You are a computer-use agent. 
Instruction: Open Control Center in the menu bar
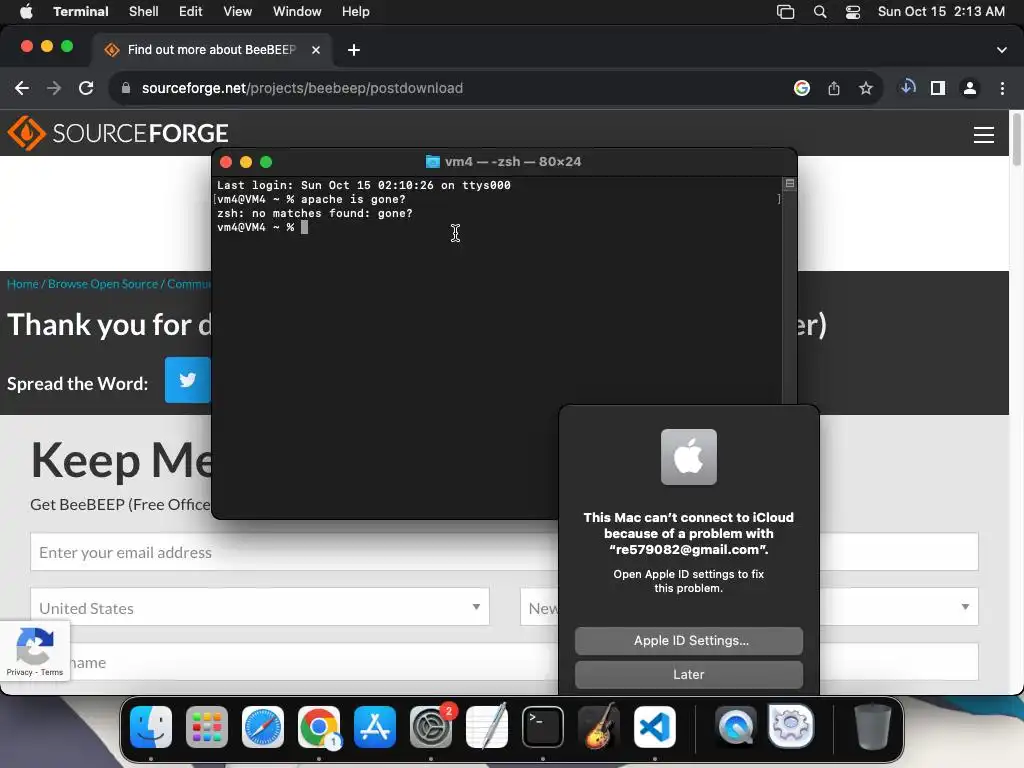point(852,11)
